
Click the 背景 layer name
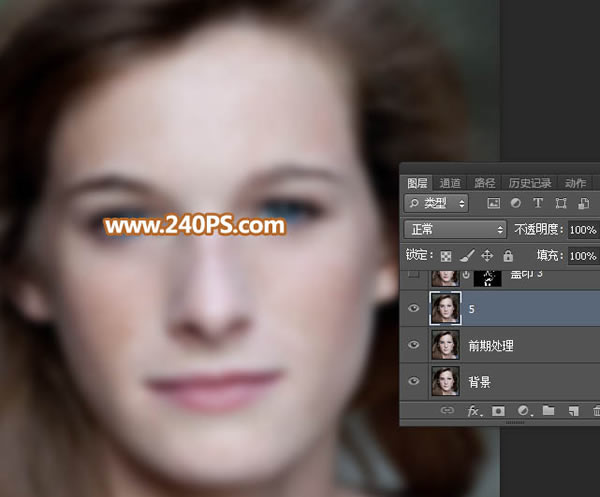pyautogui.click(x=479, y=382)
